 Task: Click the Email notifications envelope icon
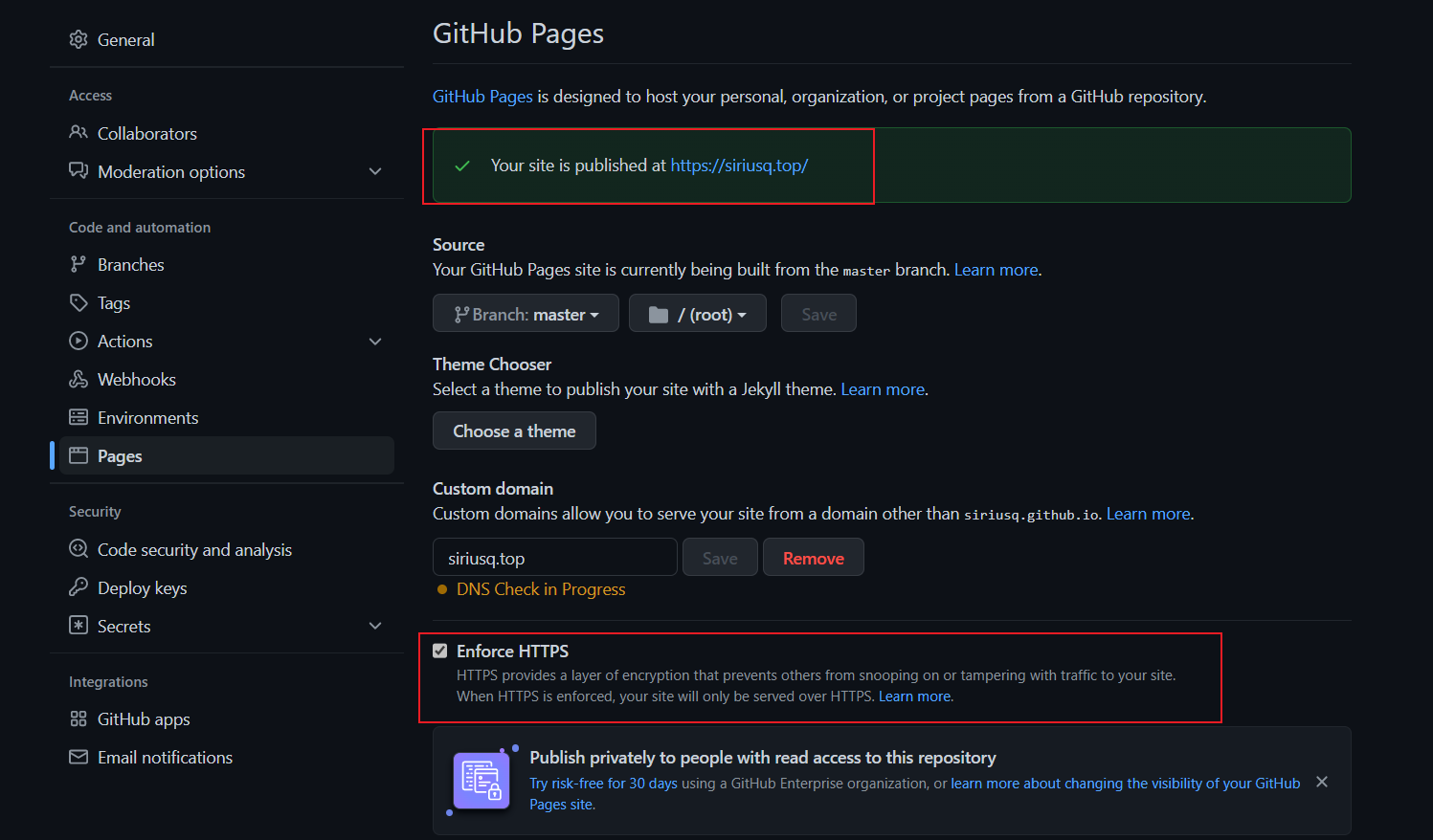pyautogui.click(x=78, y=757)
